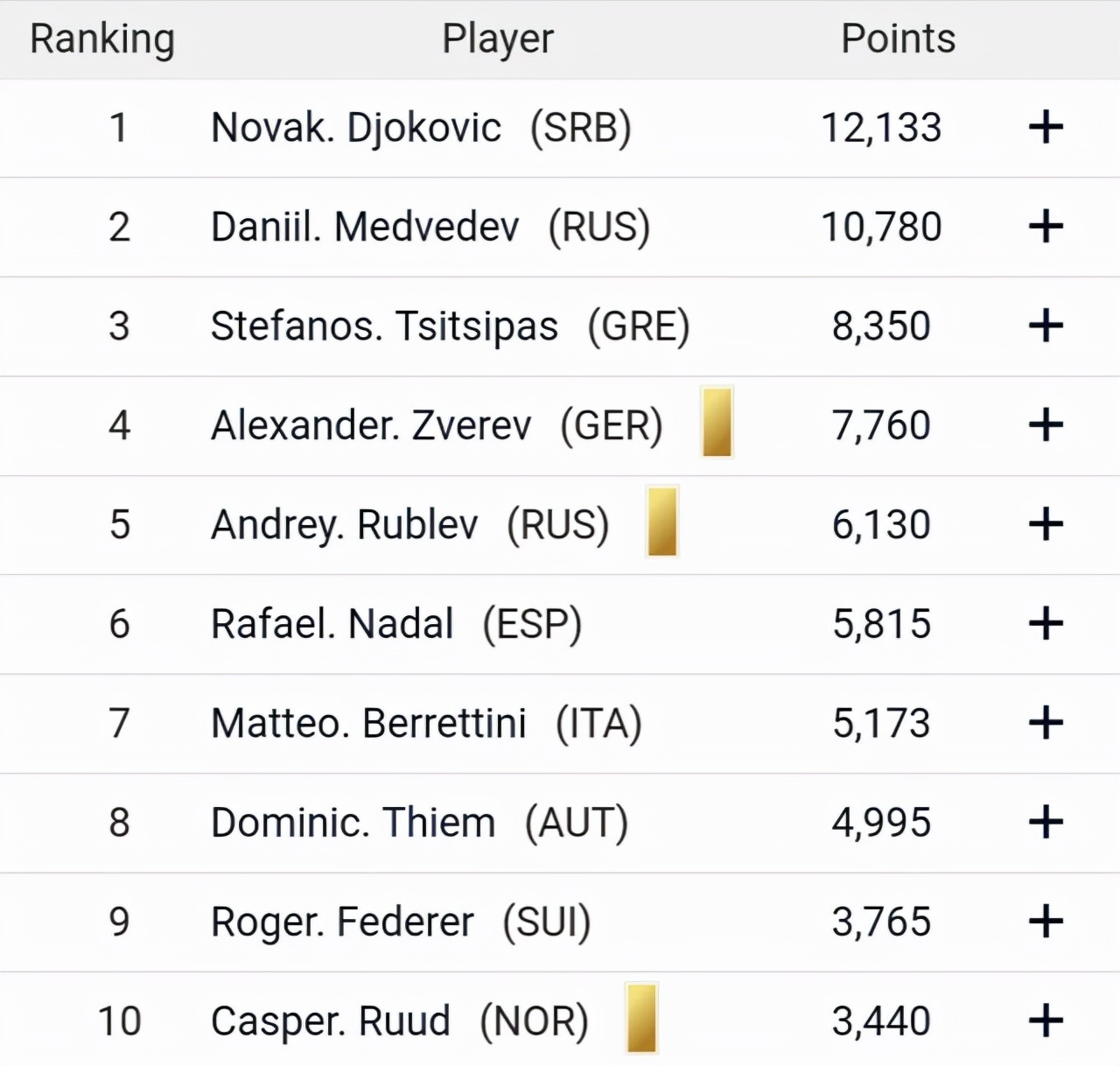This screenshot has width=1120, height=1066.
Task: Sort table by Points column header
Action: click(898, 39)
